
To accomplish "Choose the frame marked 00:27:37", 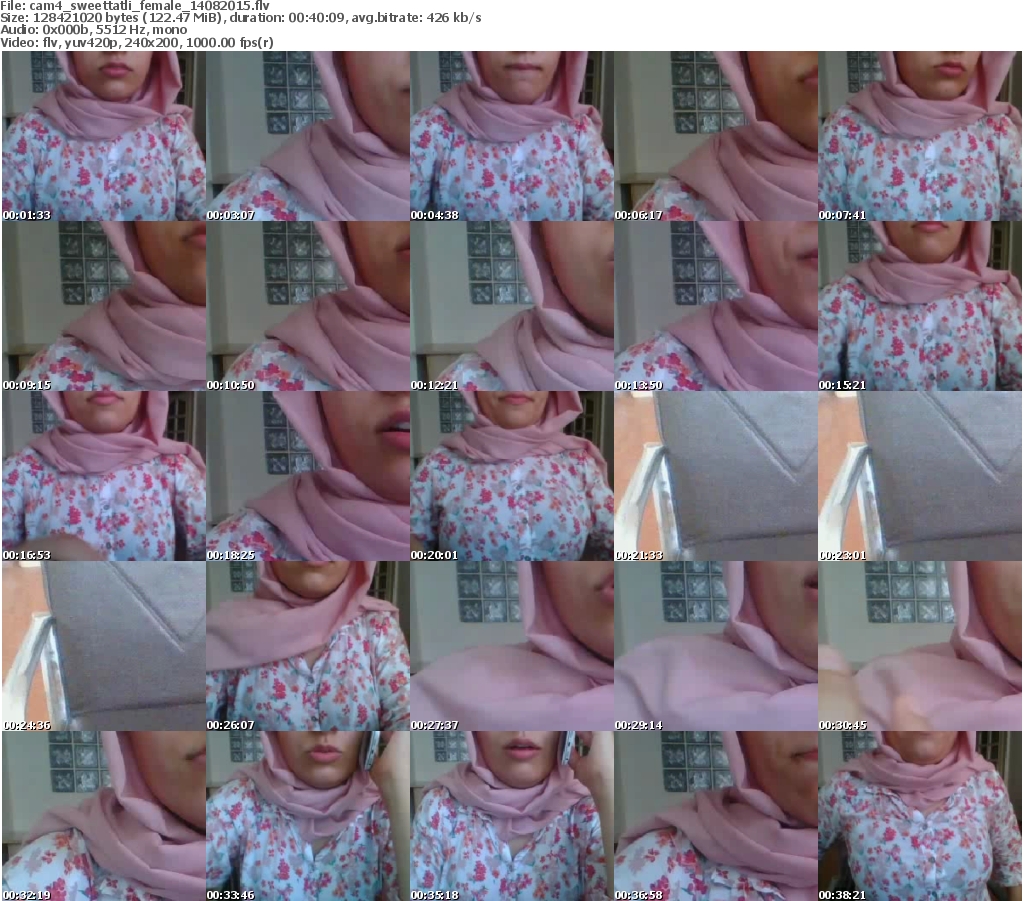I will coord(511,646).
